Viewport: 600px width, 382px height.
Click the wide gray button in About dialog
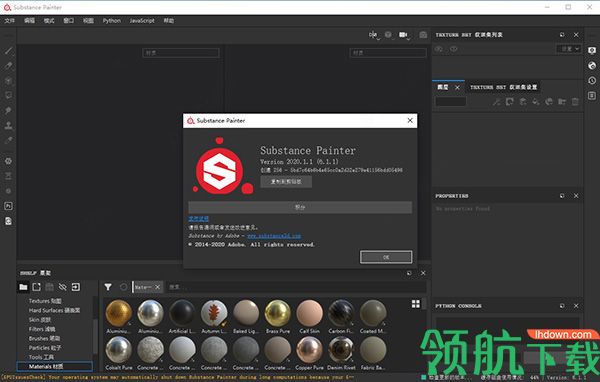pos(300,207)
